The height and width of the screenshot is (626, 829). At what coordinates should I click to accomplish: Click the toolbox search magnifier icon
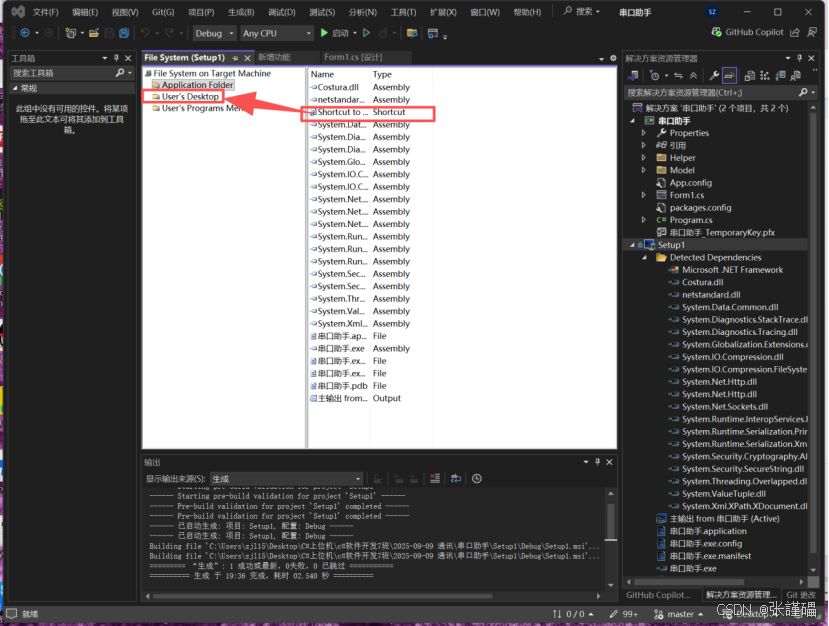tap(120, 72)
